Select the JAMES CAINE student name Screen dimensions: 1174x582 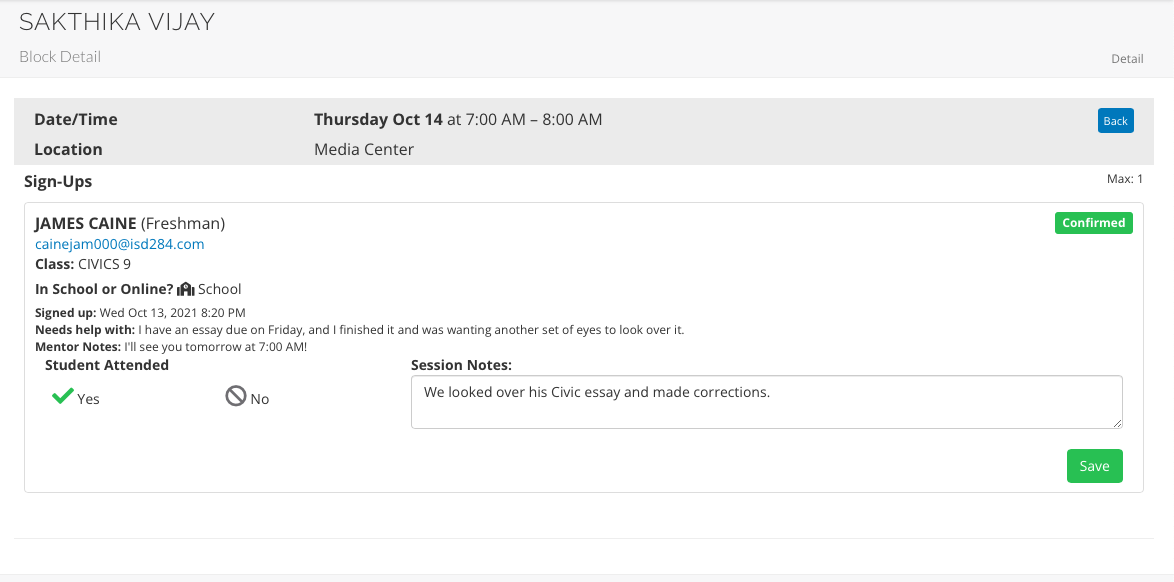[x=85, y=223]
